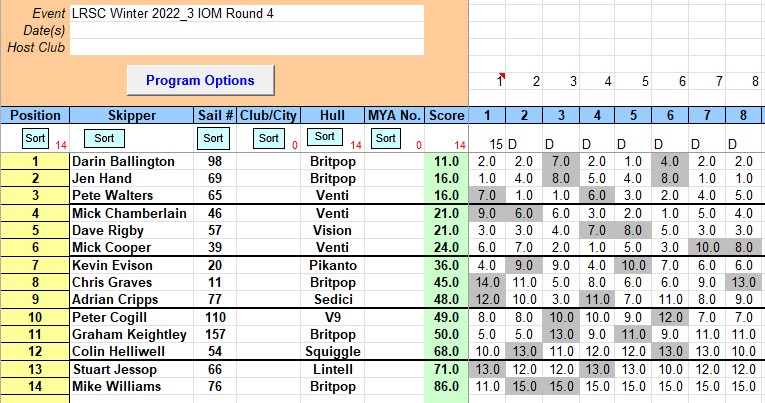The image size is (765, 403).
Task: Click the empty Date(s) field
Action: 246,30
